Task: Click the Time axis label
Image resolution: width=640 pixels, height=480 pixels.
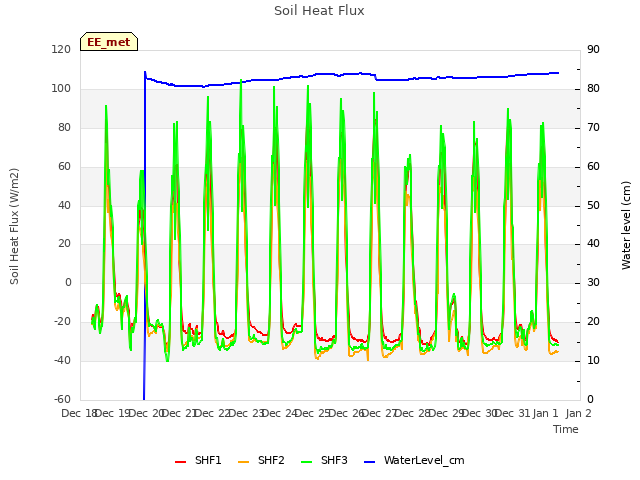Action: [x=566, y=429]
